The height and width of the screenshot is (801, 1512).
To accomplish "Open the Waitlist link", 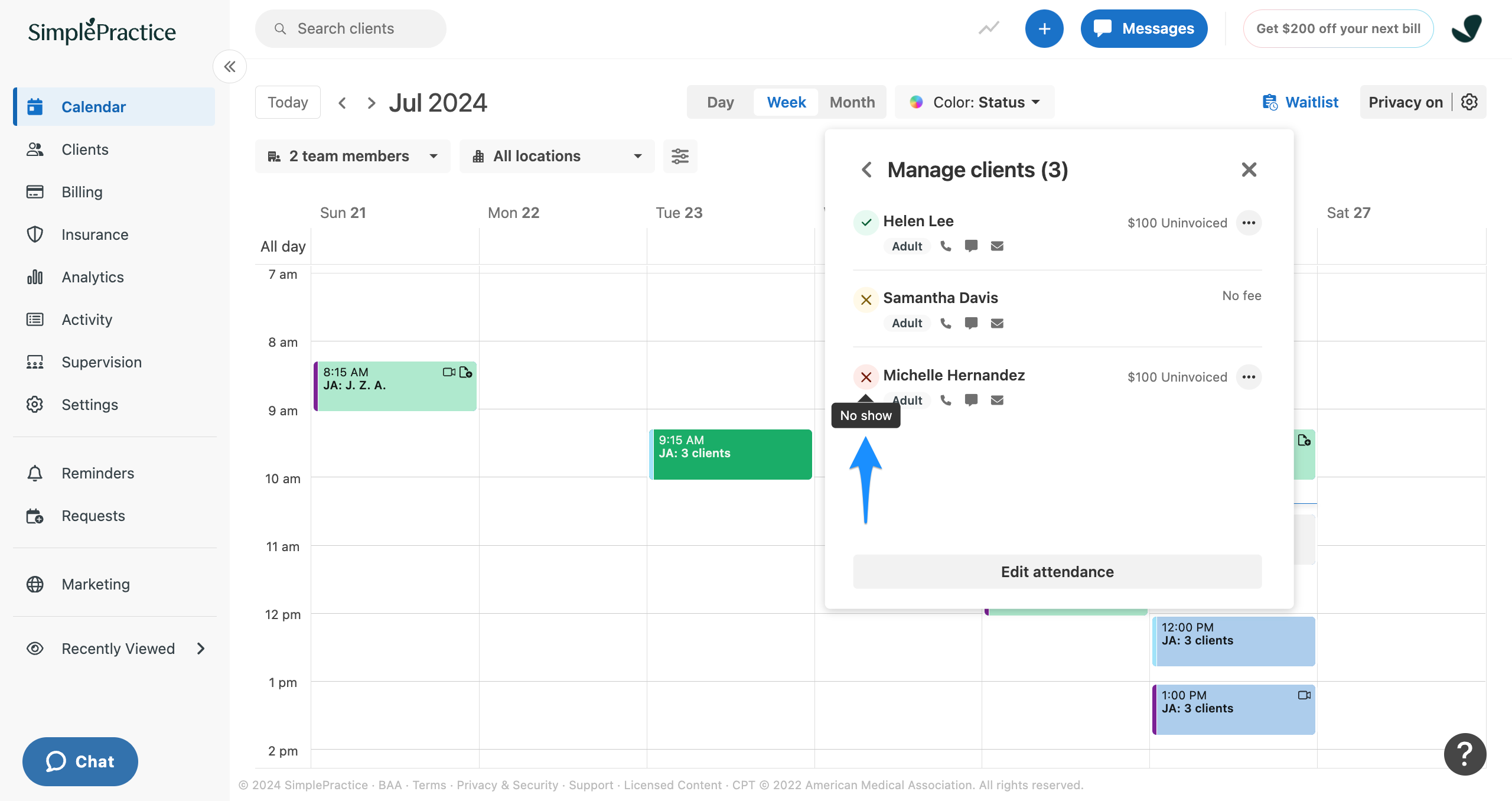I will [x=1301, y=102].
